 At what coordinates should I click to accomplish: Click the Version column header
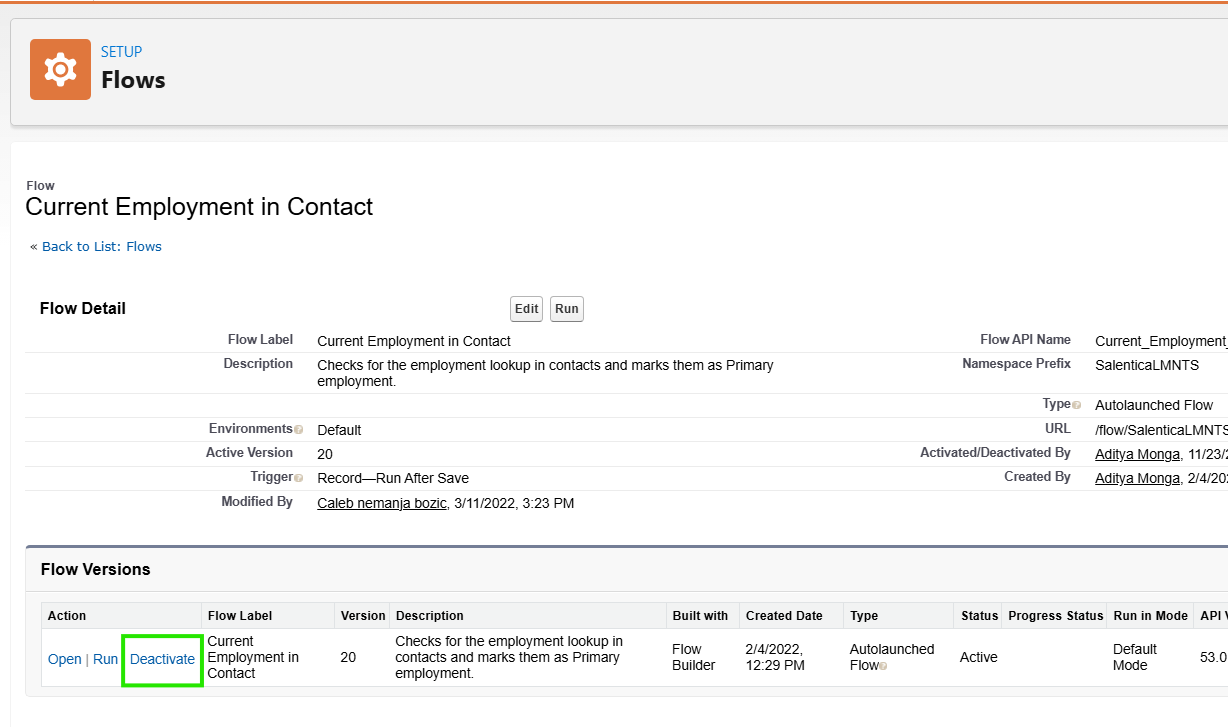362,616
